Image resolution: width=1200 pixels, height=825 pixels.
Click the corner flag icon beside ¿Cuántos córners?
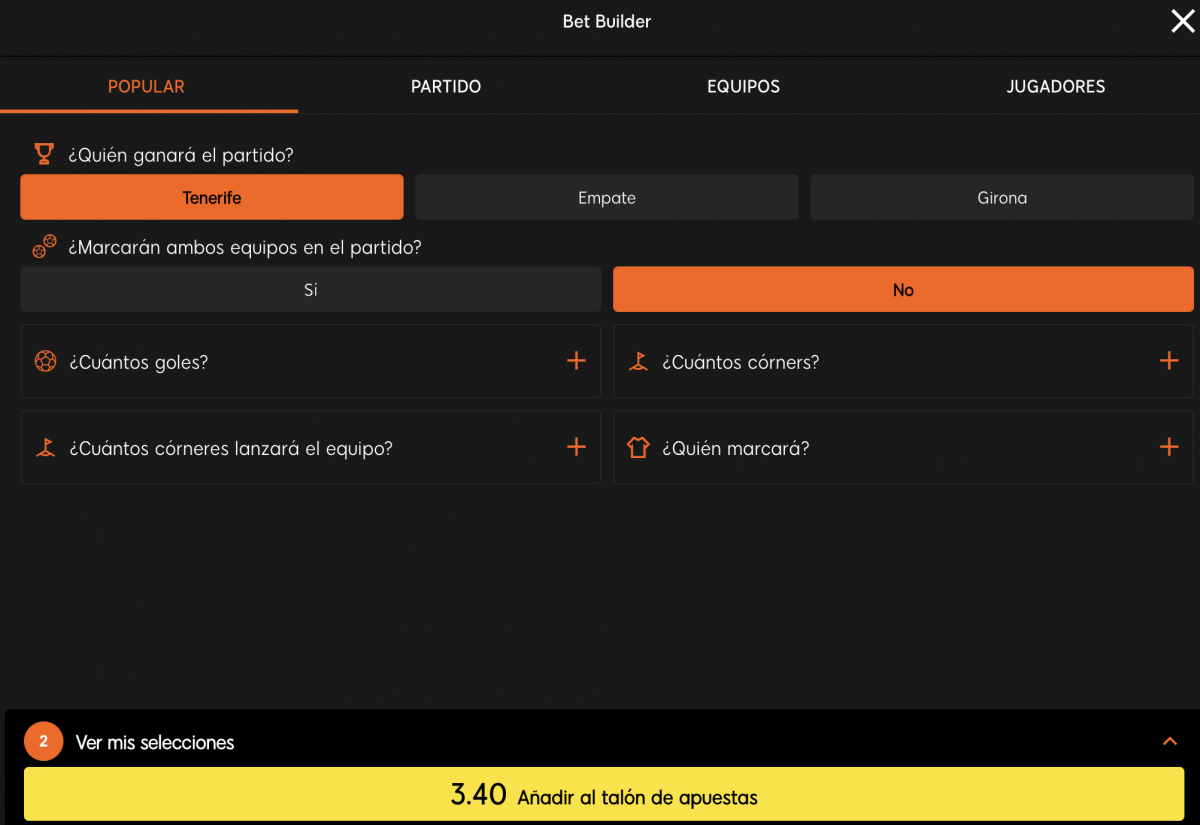point(638,361)
